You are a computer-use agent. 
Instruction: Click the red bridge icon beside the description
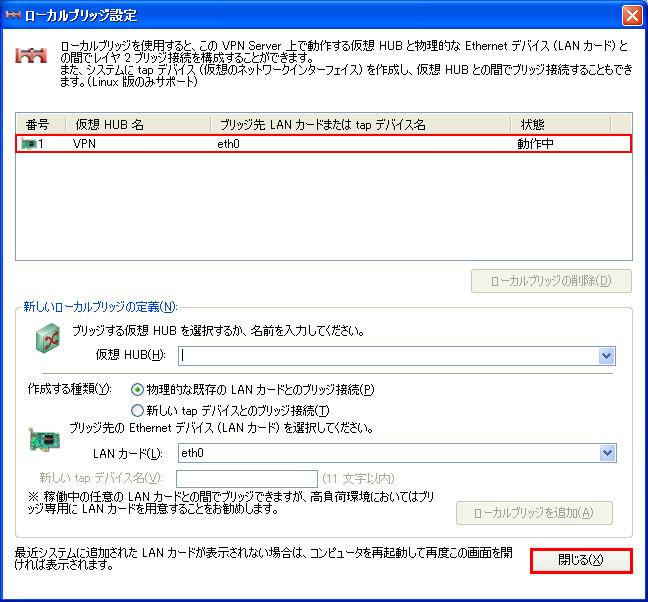pyautogui.click(x=31, y=55)
